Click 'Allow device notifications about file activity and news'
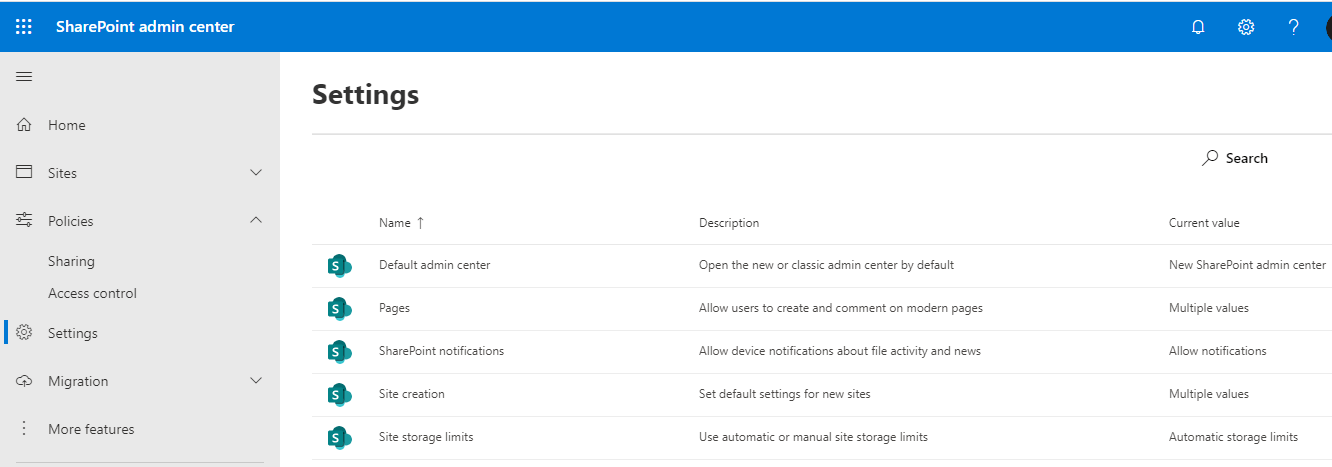 click(x=840, y=351)
